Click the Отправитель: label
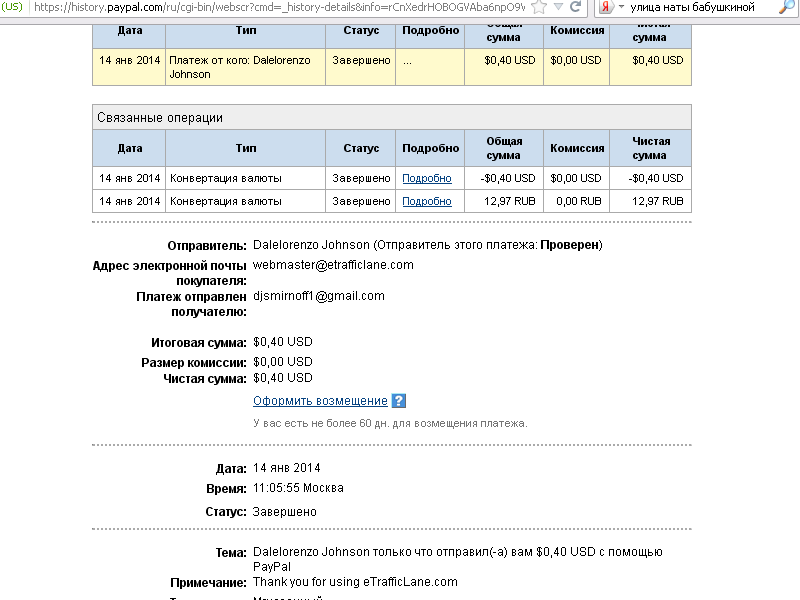Viewport: 800px width, 600px height. pos(207,246)
